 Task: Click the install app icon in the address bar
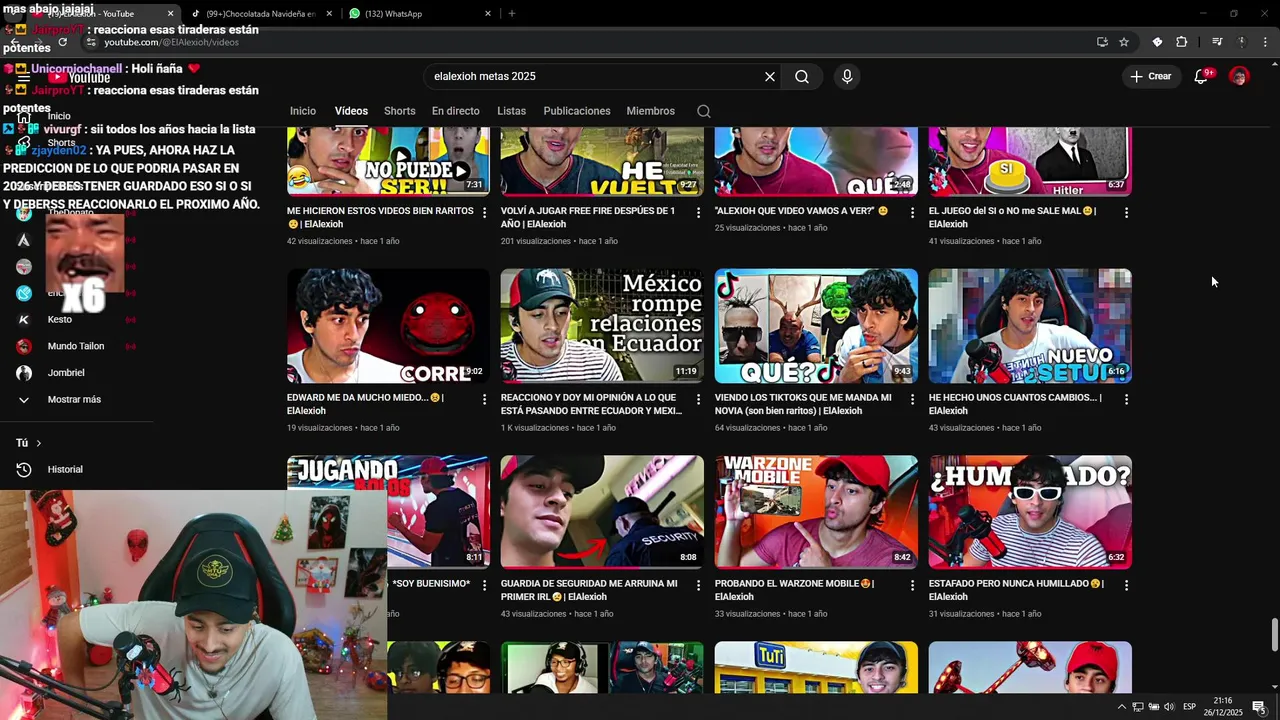pyautogui.click(x=1102, y=42)
